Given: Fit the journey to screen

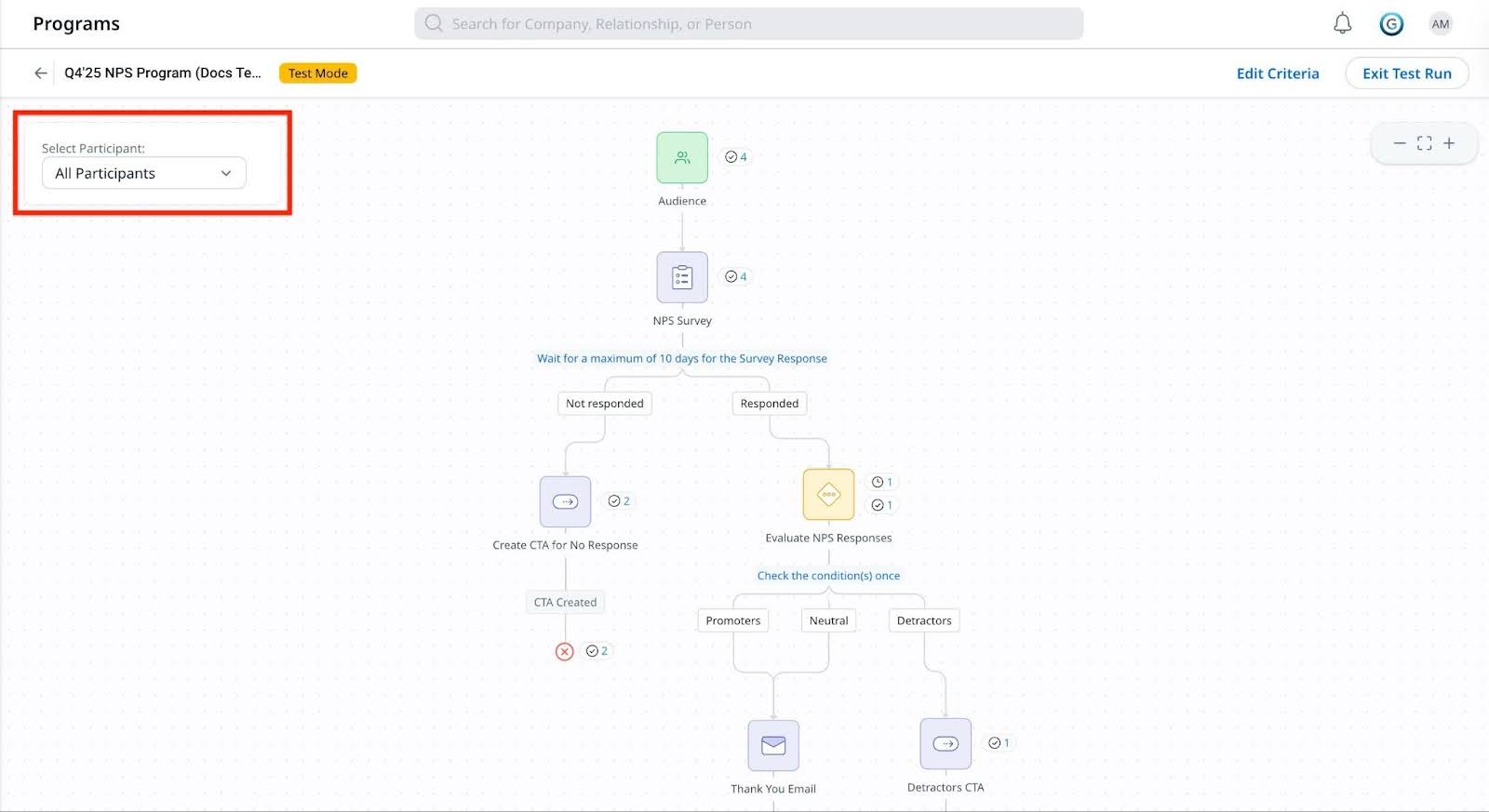Looking at the screenshot, I should [x=1424, y=143].
